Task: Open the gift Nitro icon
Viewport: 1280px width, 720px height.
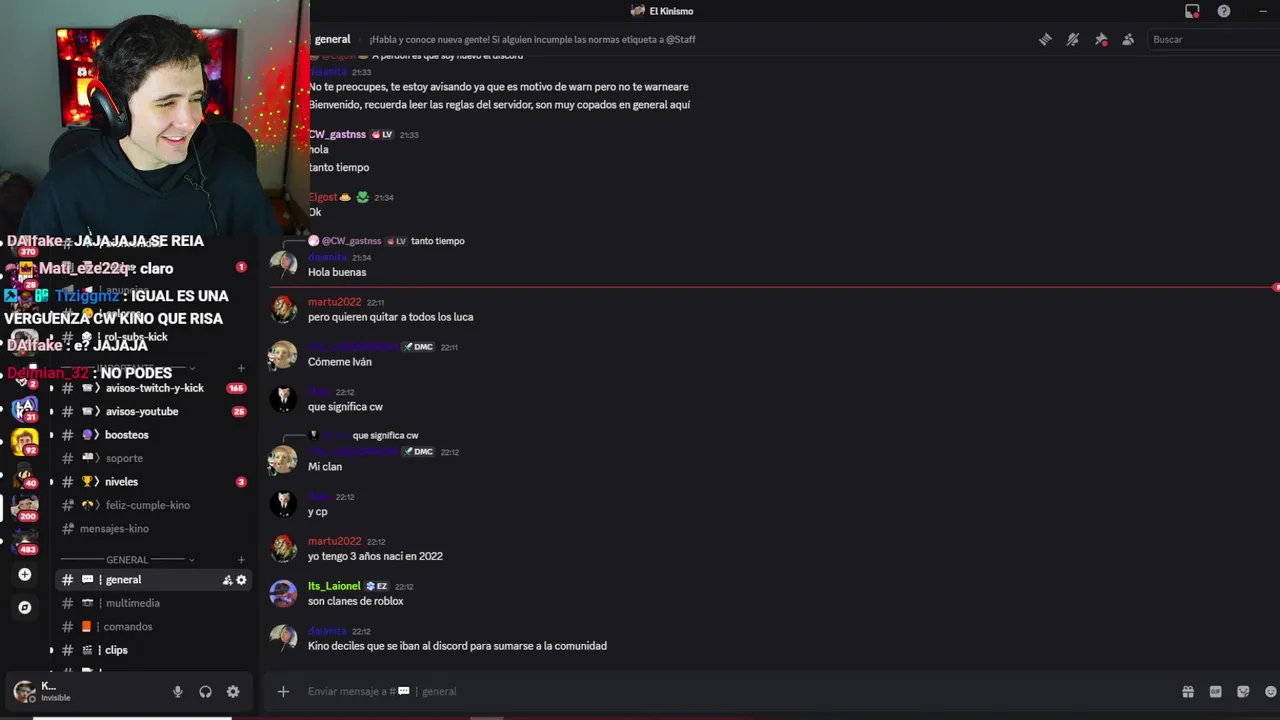Action: tap(1188, 691)
